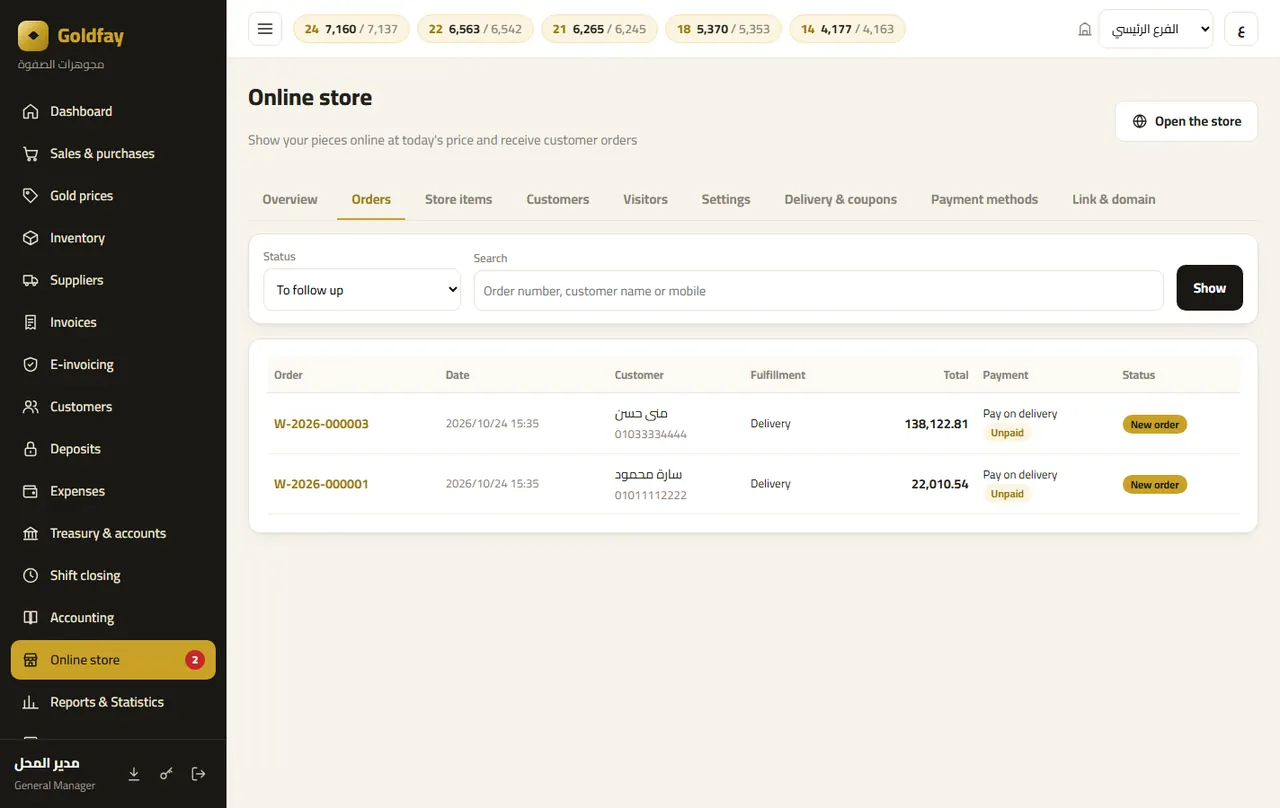
Task: Click the logout arrow icon
Action: [x=198, y=774]
